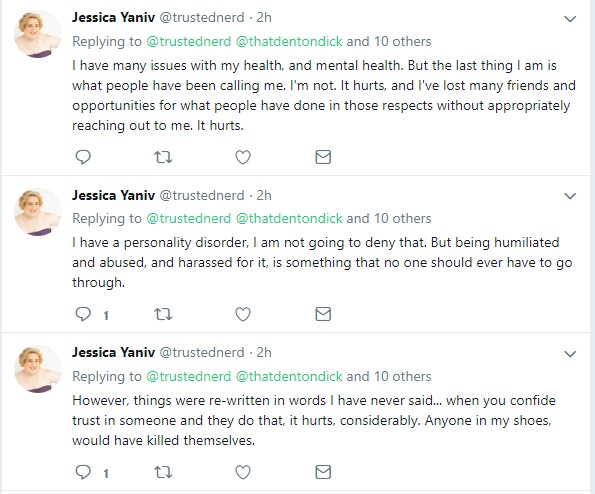Open the third tweet's more-options chevron
Viewport: 595px width, 494px height.
point(570,354)
